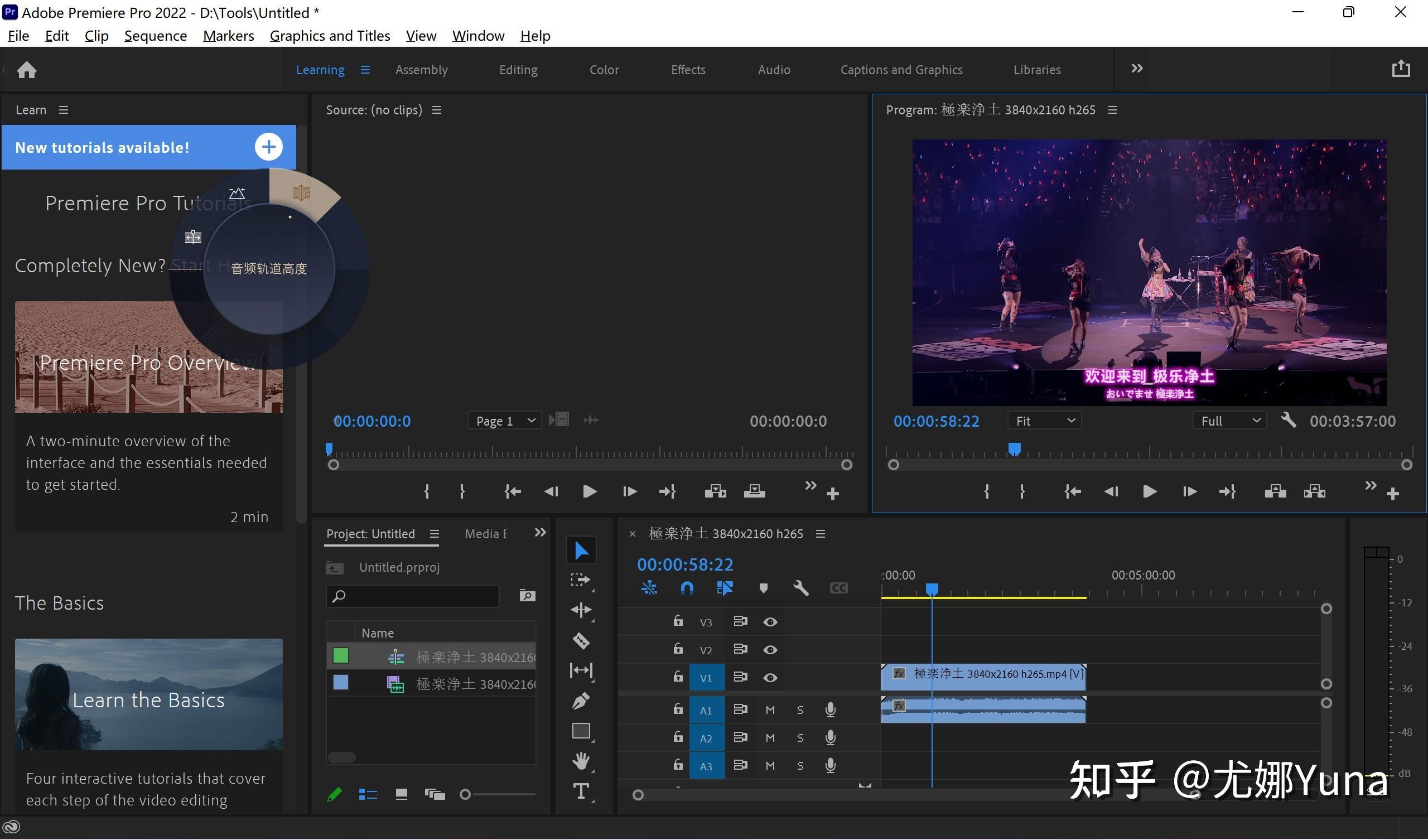Select the Ripple Edit tool
This screenshot has width=1428, height=840.
[x=581, y=610]
